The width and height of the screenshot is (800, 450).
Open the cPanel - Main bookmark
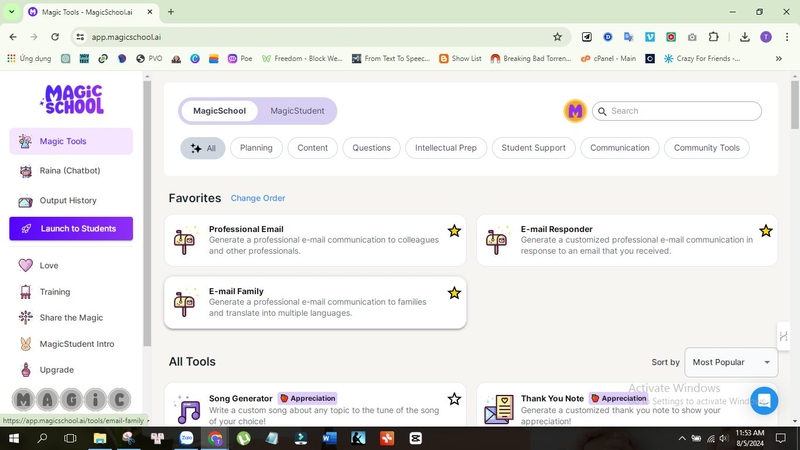(x=608, y=59)
